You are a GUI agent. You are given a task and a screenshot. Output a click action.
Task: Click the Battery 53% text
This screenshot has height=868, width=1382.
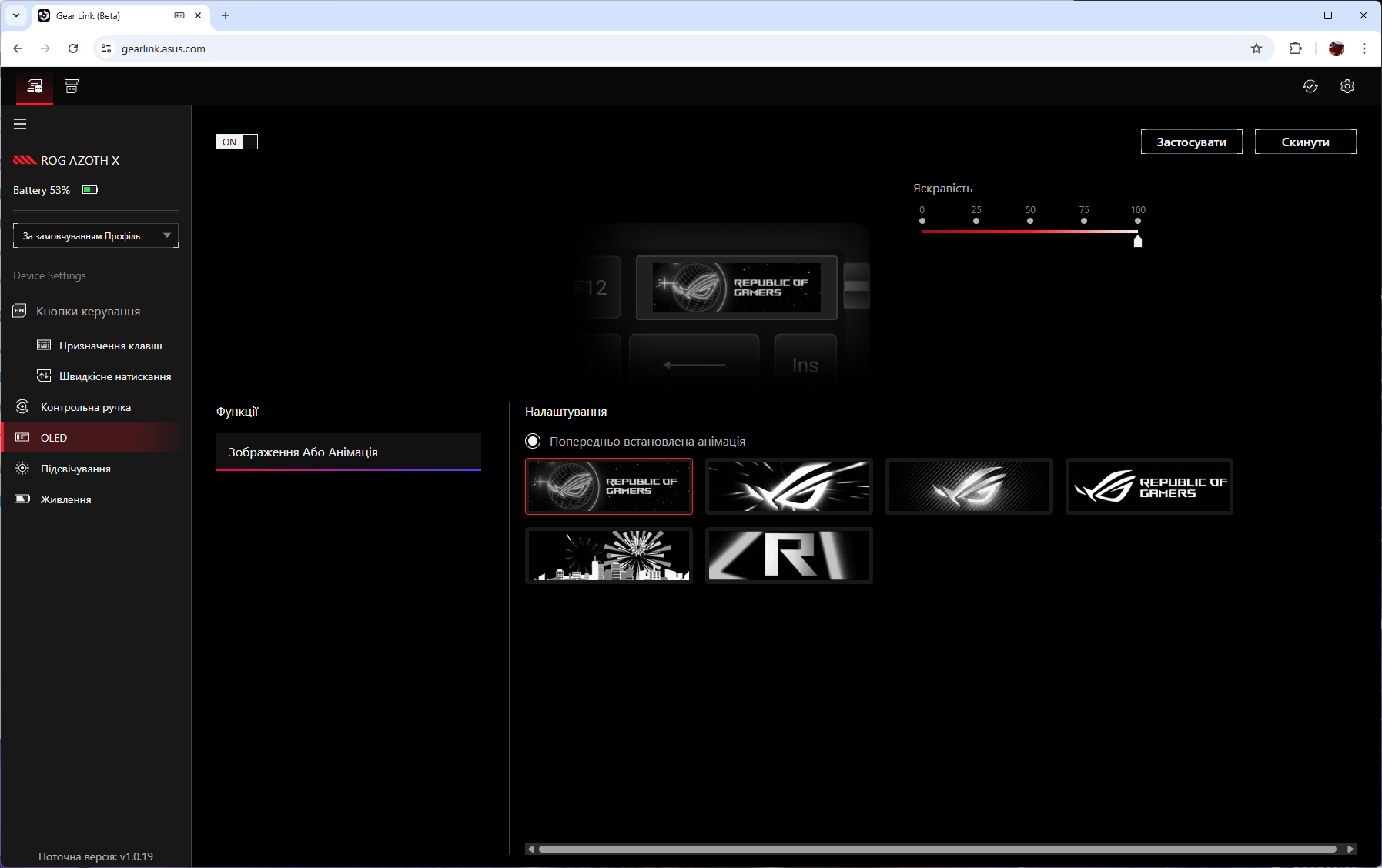[x=42, y=190]
